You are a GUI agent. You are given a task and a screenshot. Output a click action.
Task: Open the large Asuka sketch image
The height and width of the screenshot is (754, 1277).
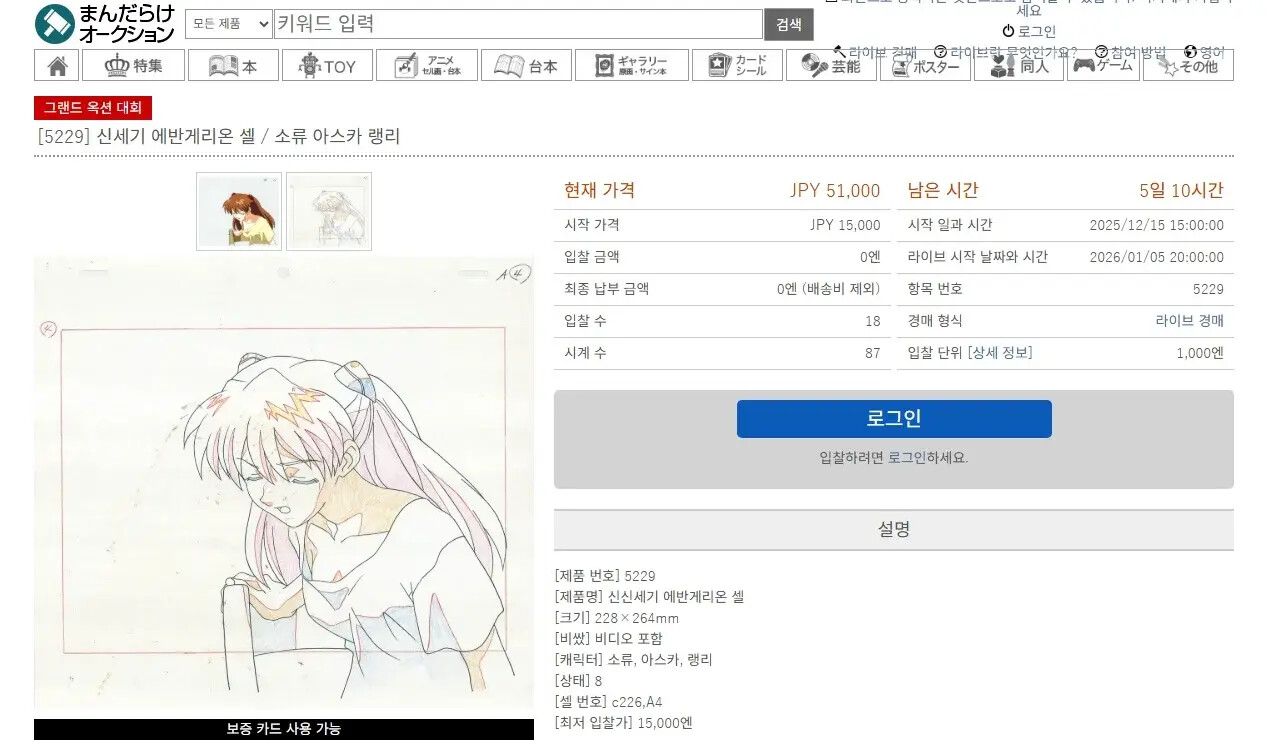point(284,485)
